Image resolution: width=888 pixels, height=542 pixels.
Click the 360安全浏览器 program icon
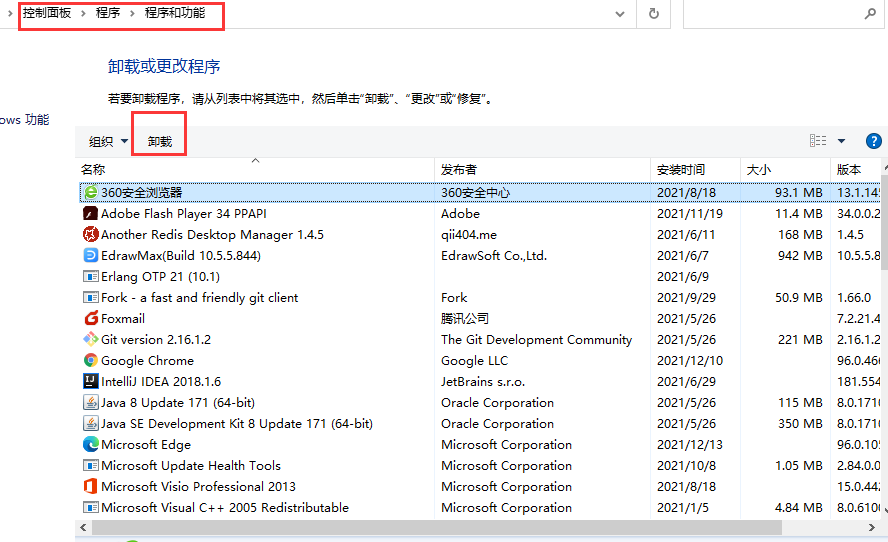(x=91, y=193)
